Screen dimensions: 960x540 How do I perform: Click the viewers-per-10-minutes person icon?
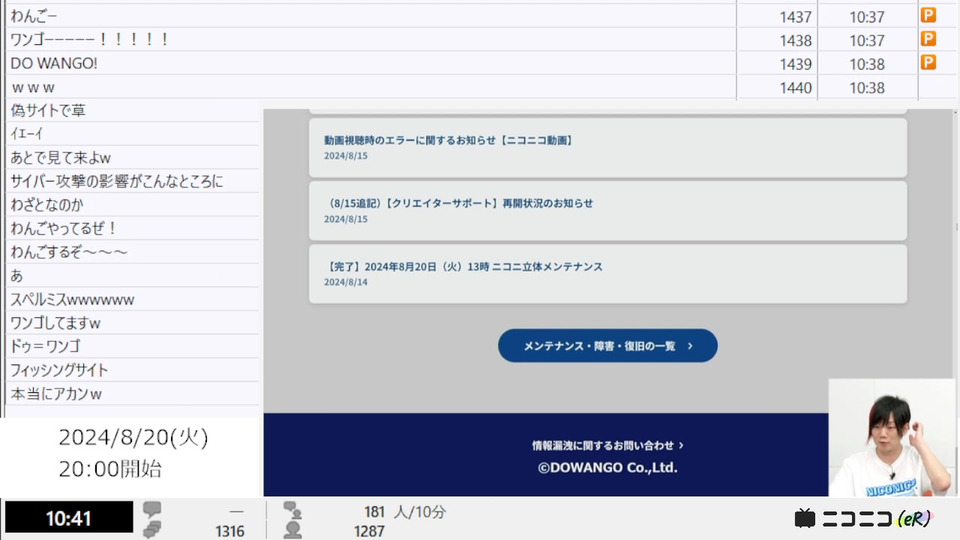click(292, 510)
